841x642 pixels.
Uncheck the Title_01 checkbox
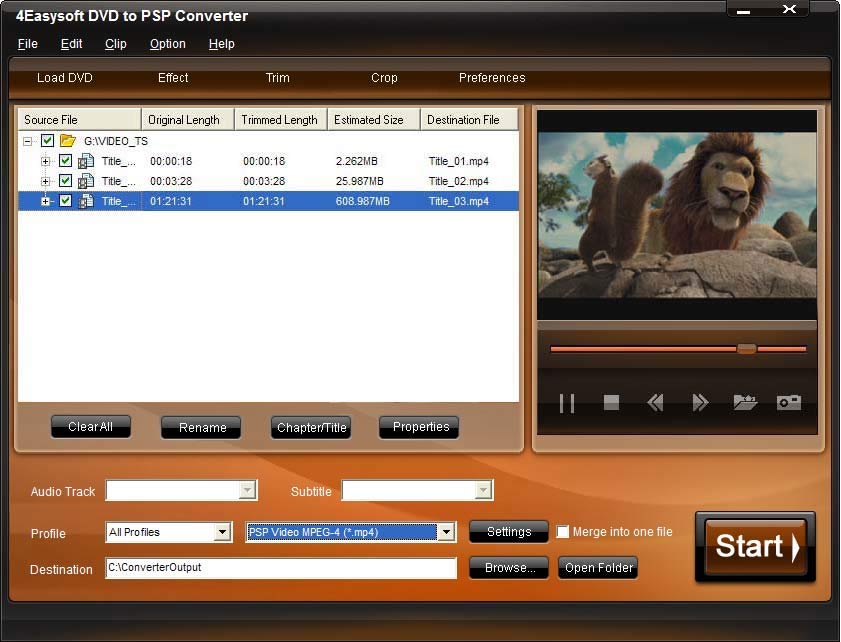coord(66,161)
